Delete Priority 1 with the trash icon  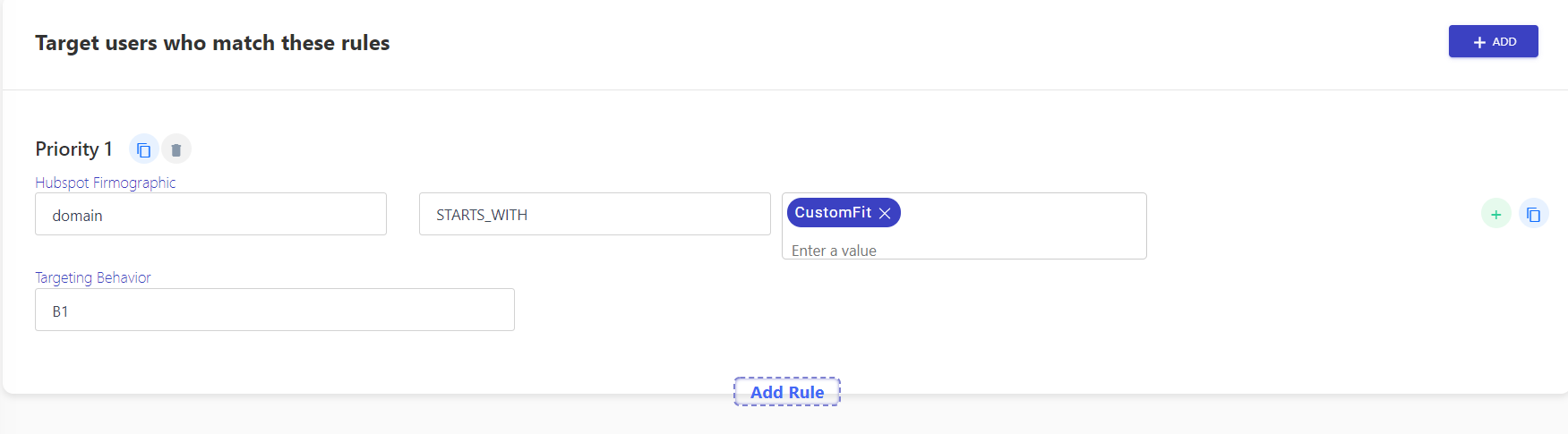pos(176,149)
